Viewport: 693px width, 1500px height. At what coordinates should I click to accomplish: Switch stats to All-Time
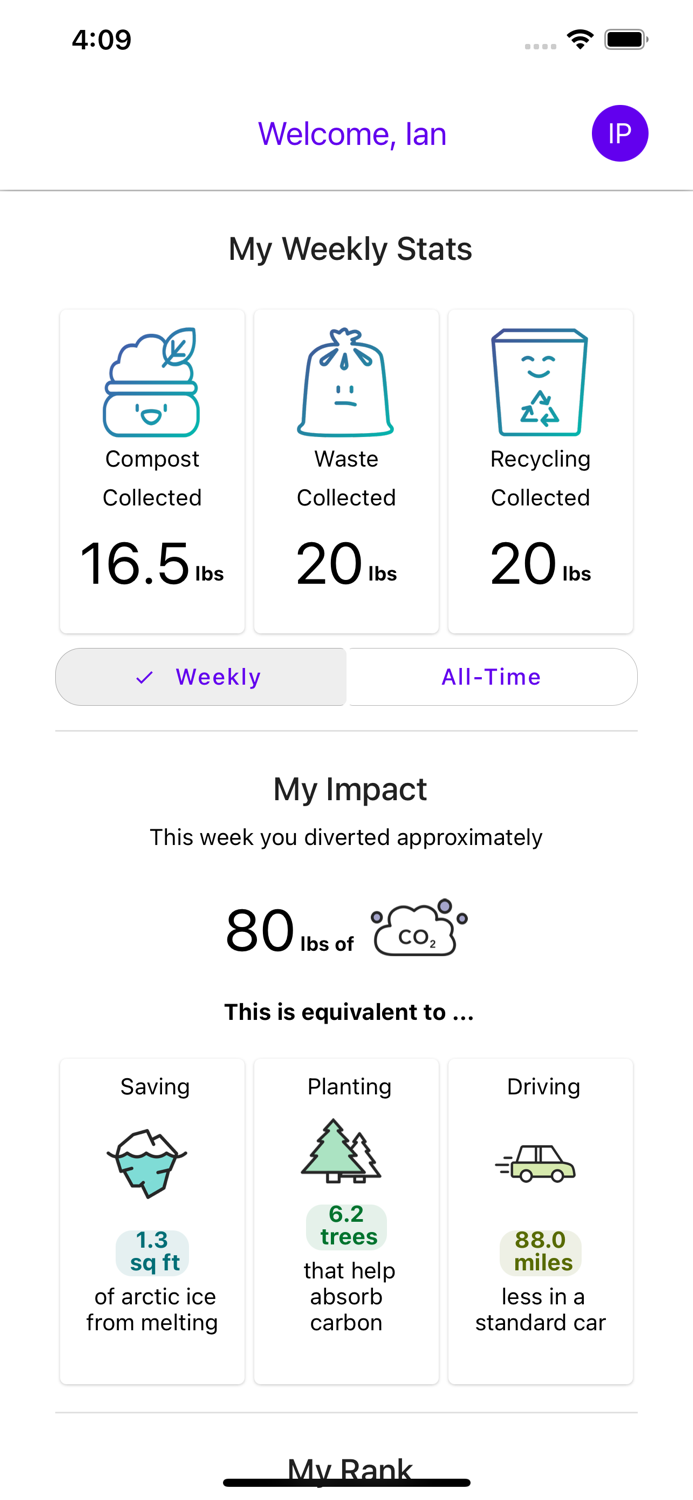pos(491,677)
